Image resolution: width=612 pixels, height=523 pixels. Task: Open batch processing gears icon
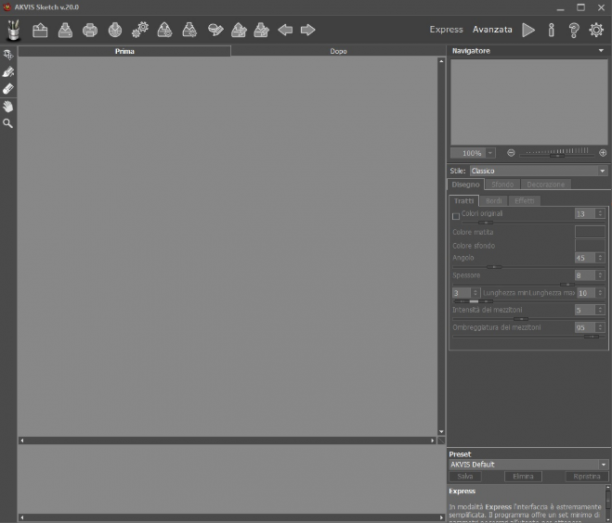point(140,30)
